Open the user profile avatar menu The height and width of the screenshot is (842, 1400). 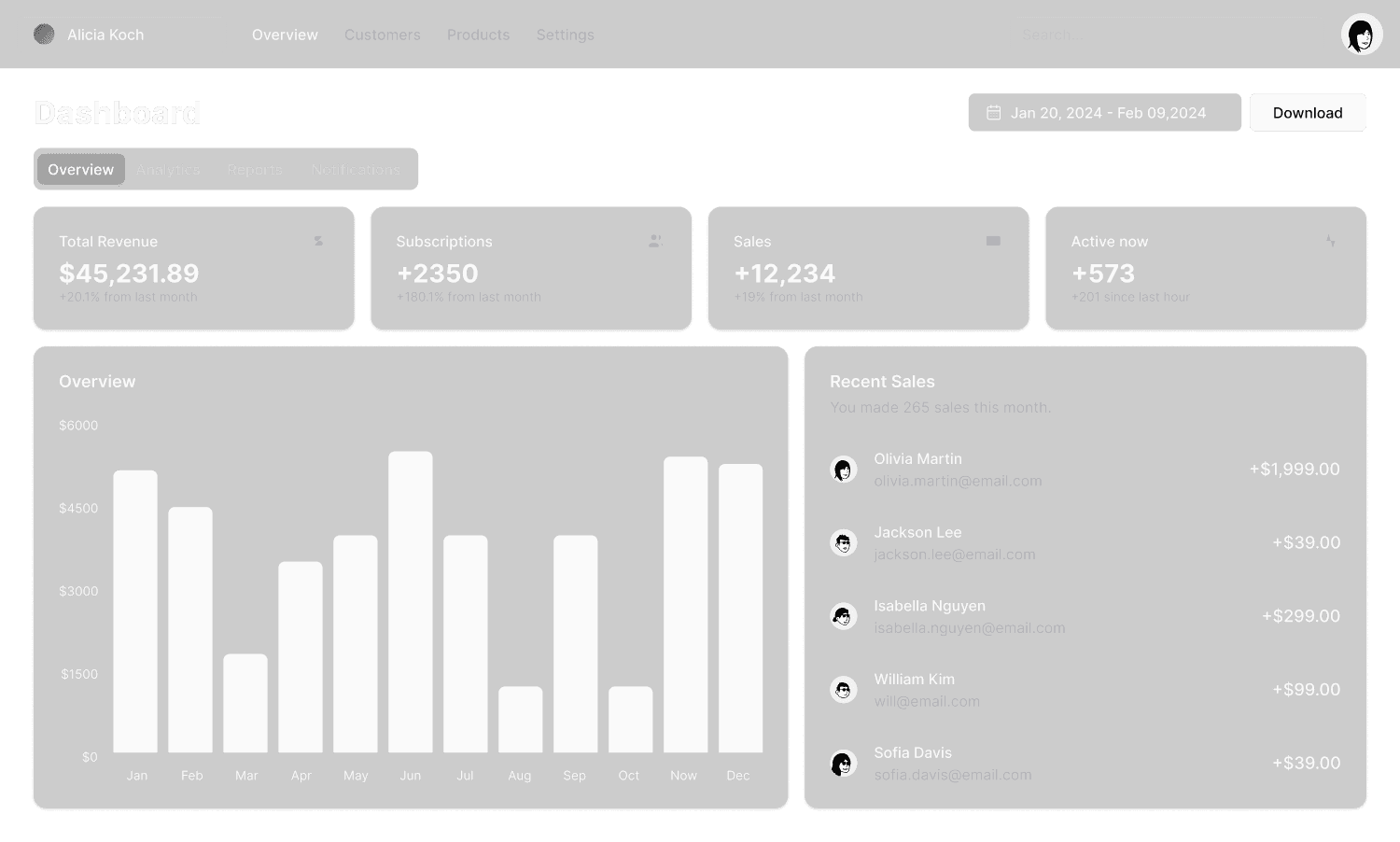[1362, 35]
